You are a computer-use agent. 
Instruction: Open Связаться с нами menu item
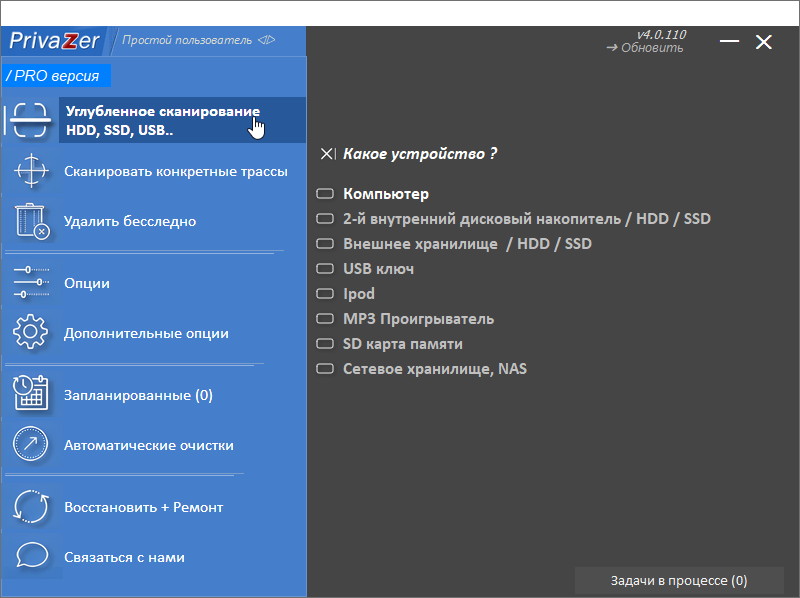[124, 558]
